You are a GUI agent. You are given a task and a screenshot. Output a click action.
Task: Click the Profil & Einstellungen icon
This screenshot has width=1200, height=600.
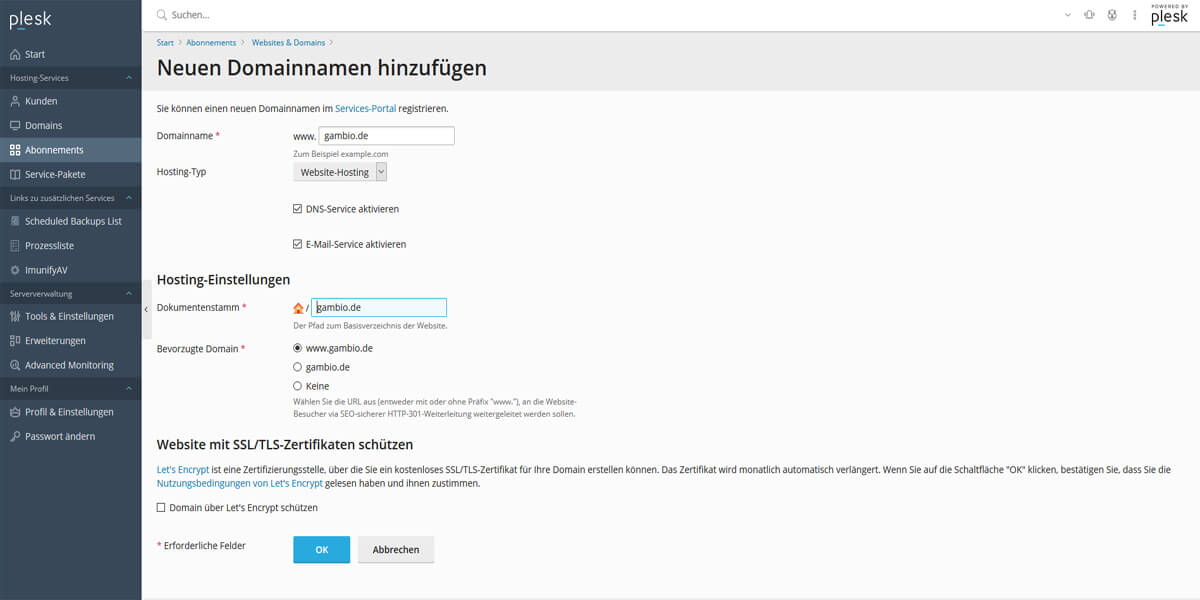pos(15,412)
